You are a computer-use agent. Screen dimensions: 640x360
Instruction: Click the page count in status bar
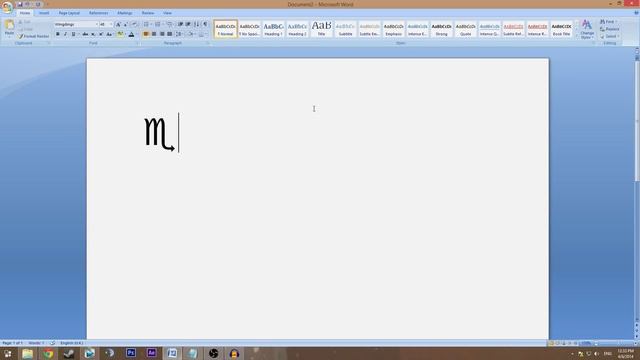tap(12, 343)
